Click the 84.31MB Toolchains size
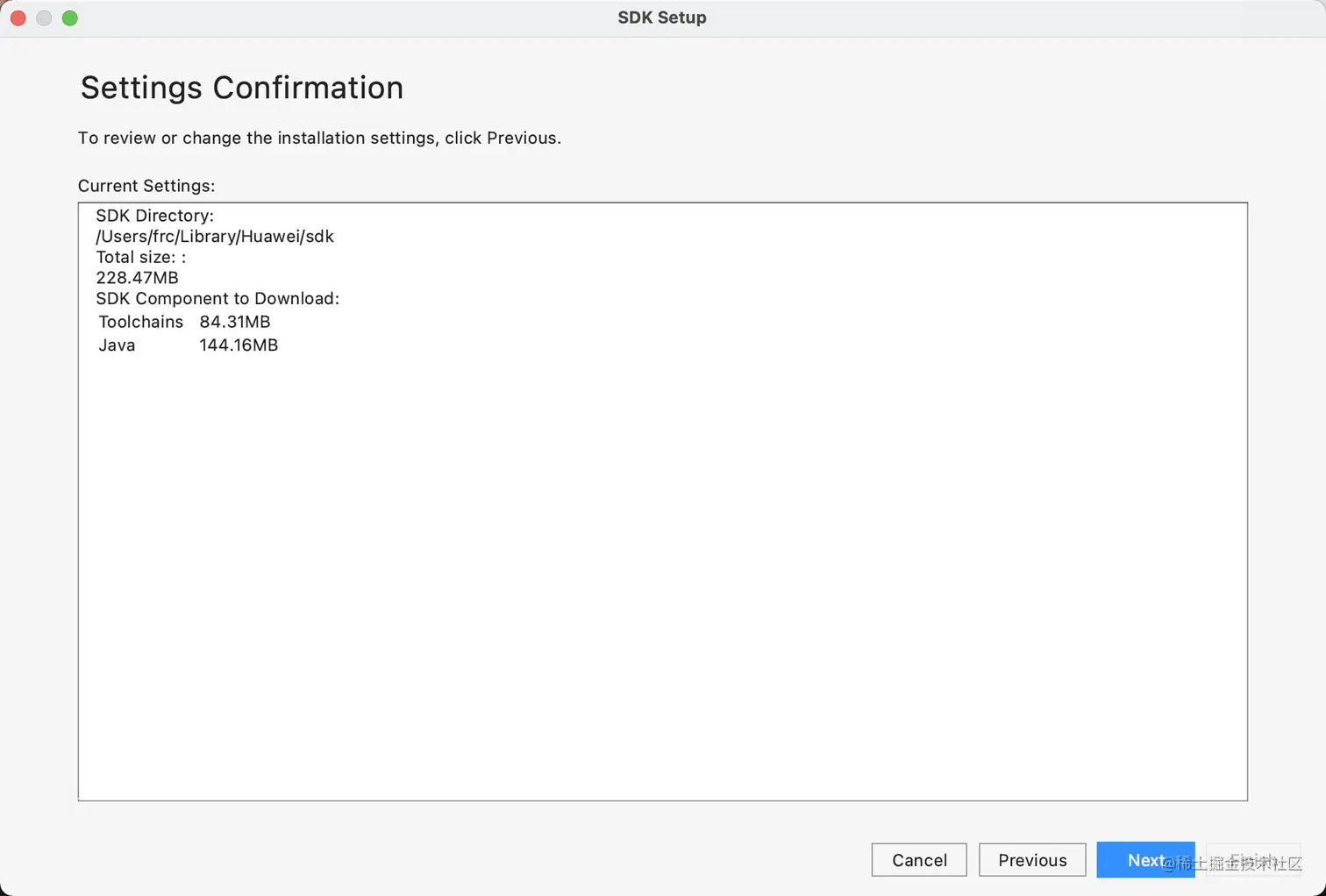The height and width of the screenshot is (896, 1326). (235, 322)
